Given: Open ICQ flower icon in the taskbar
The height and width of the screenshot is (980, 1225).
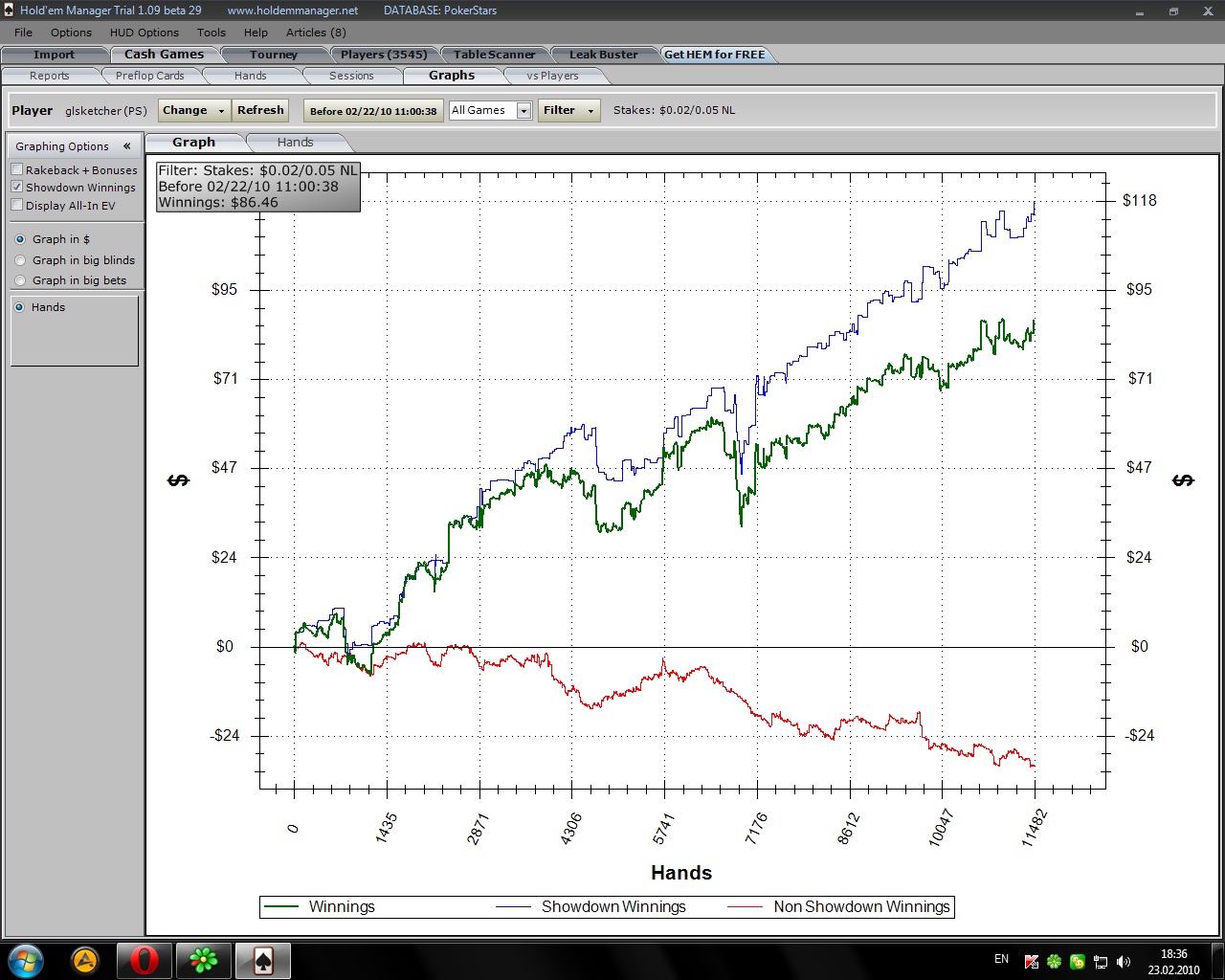Looking at the screenshot, I should tap(203, 960).
